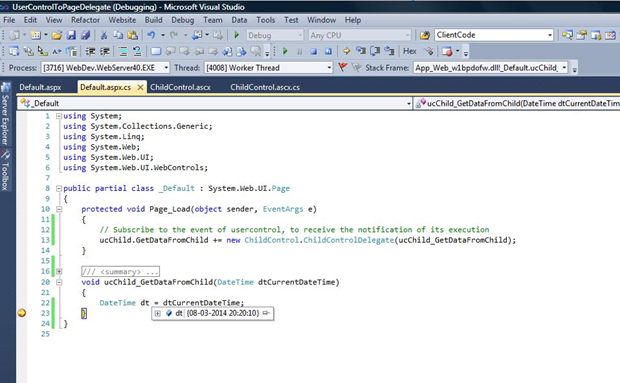Switch to the ChildControl.ascx.cs tab
This screenshot has width=620, height=383.
(265, 87)
